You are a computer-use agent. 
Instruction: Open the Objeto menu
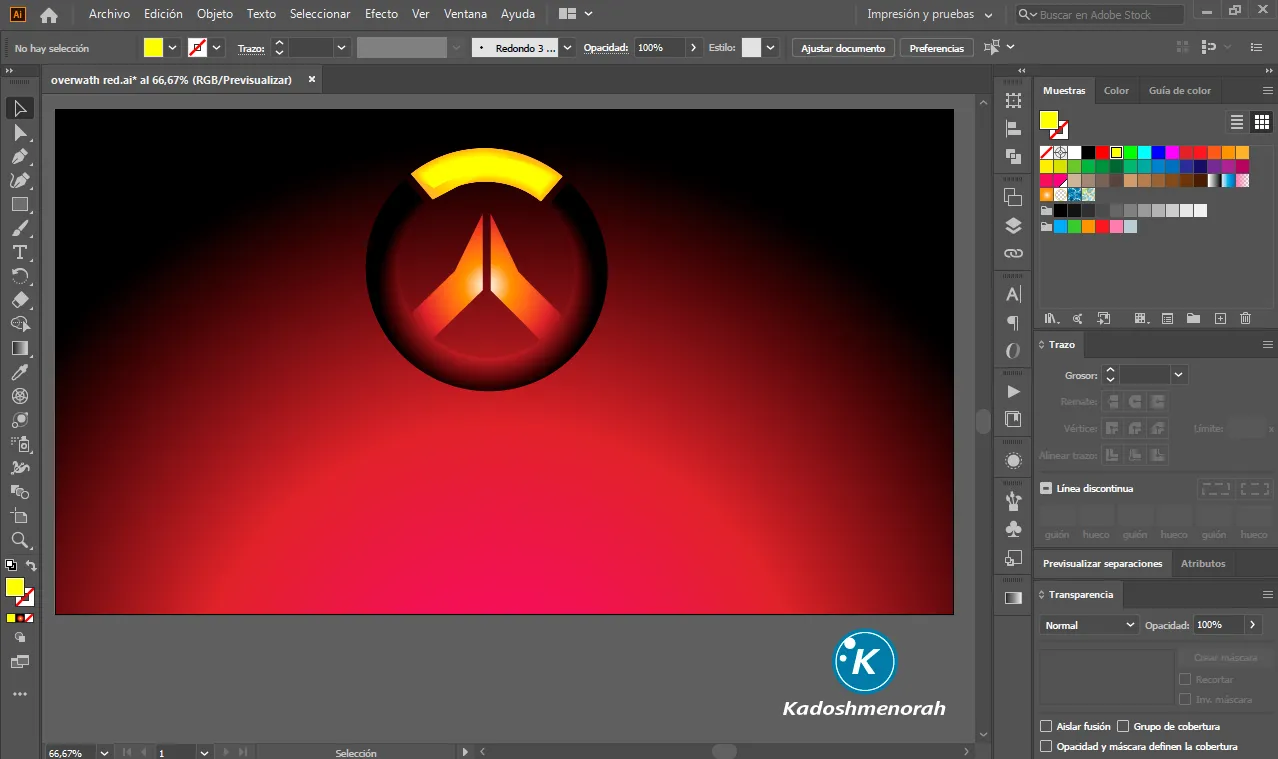[215, 14]
